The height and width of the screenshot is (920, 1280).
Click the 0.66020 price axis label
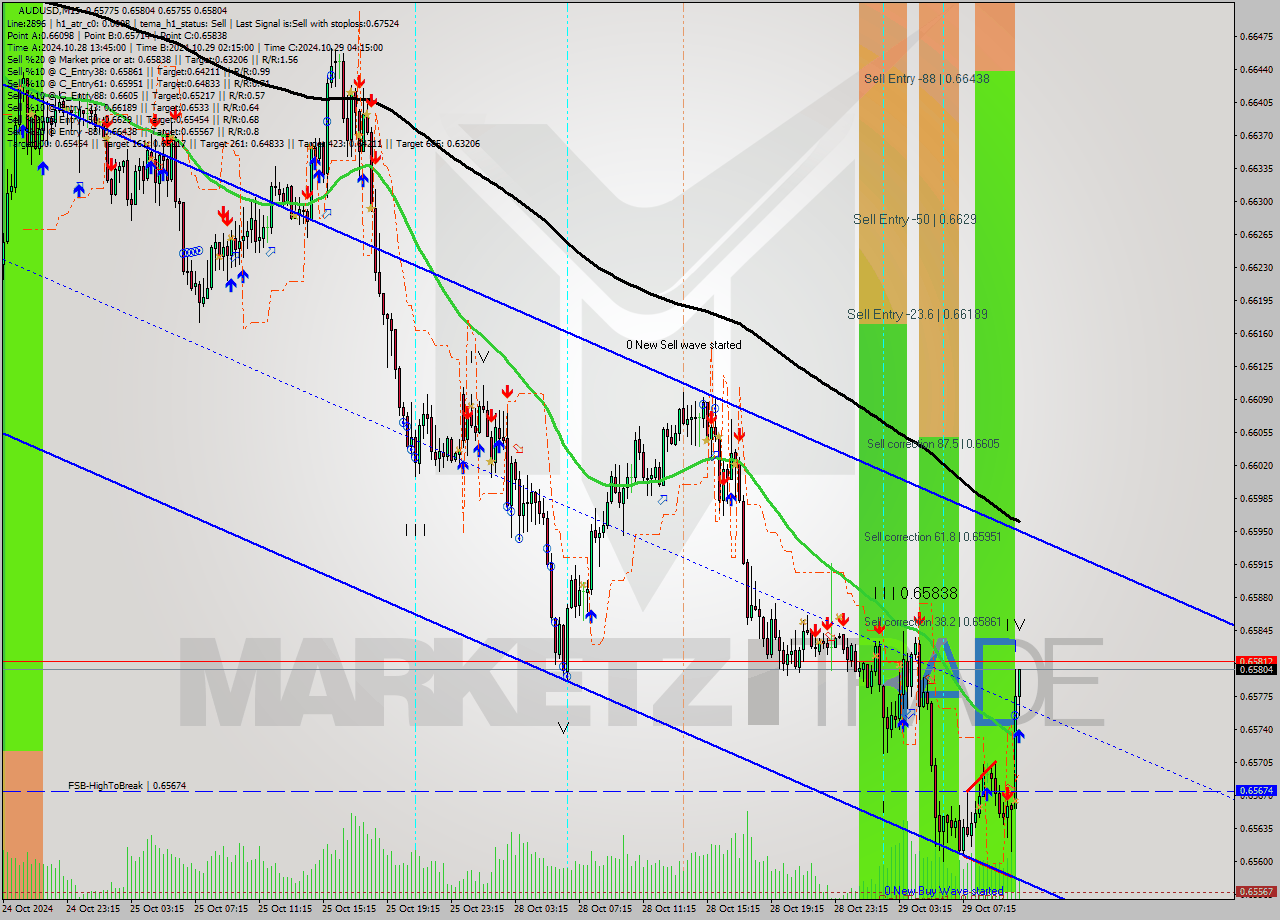(x=1256, y=465)
